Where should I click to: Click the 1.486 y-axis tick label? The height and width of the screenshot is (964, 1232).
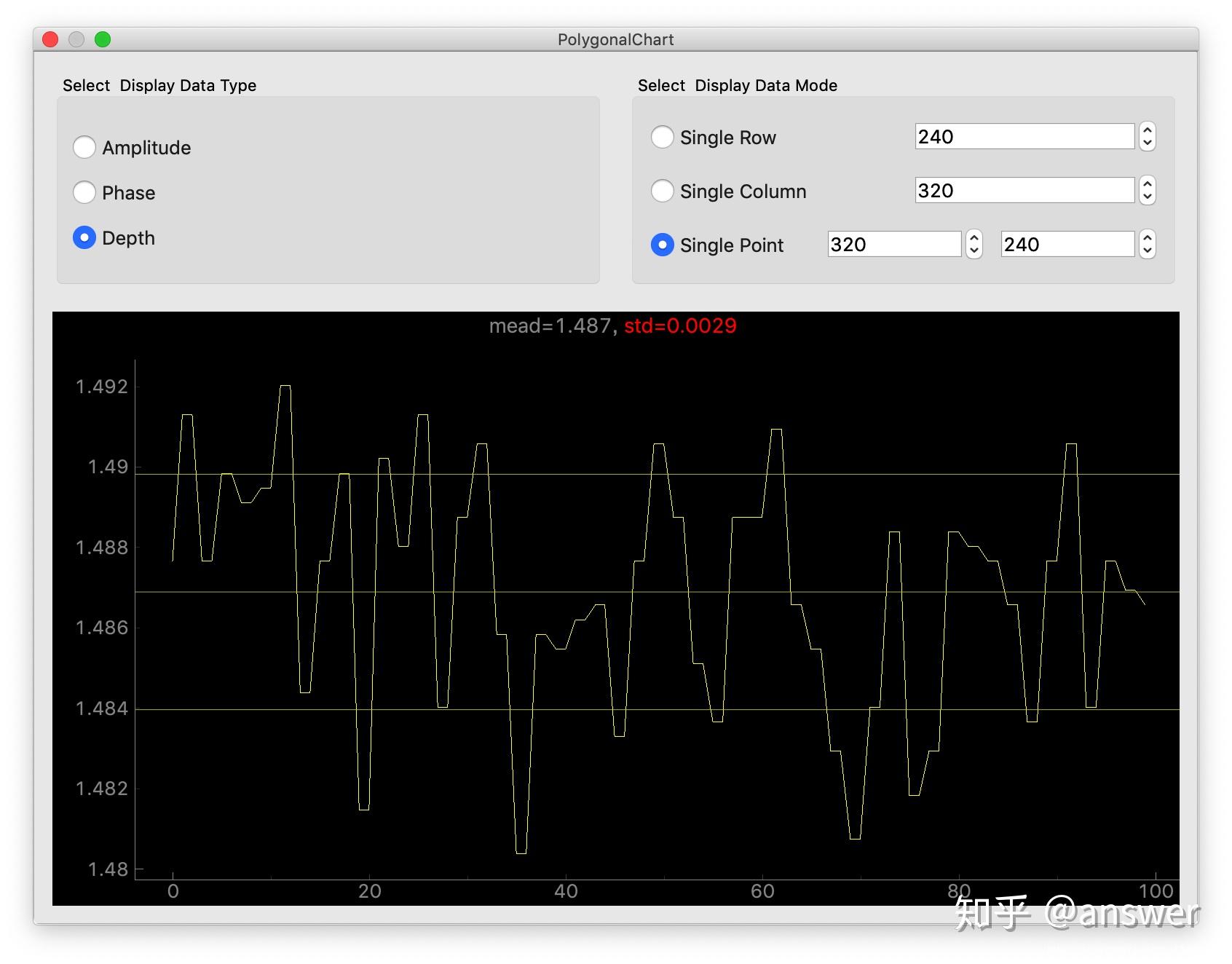102,628
